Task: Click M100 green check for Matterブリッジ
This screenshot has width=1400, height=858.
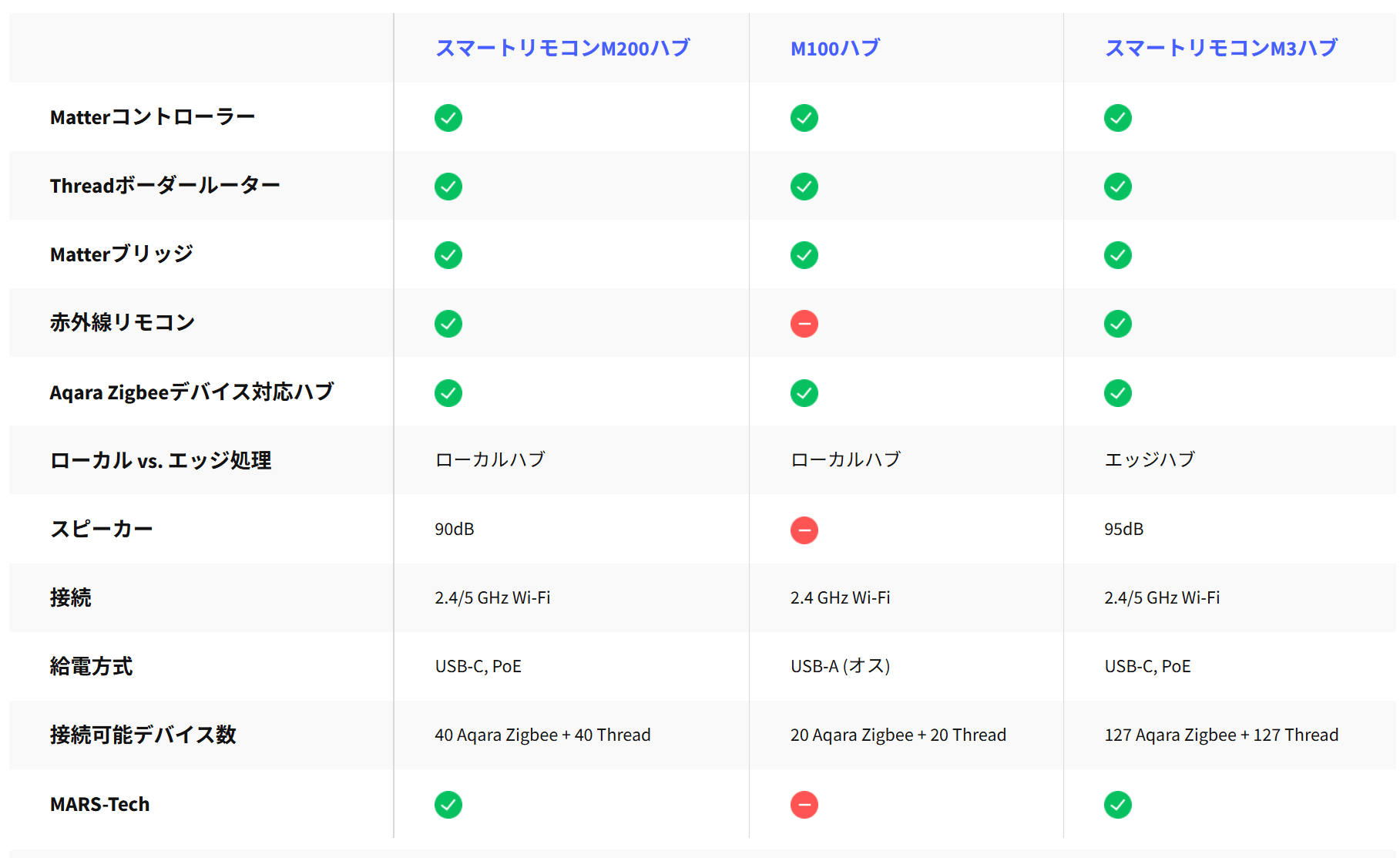Action: click(804, 255)
